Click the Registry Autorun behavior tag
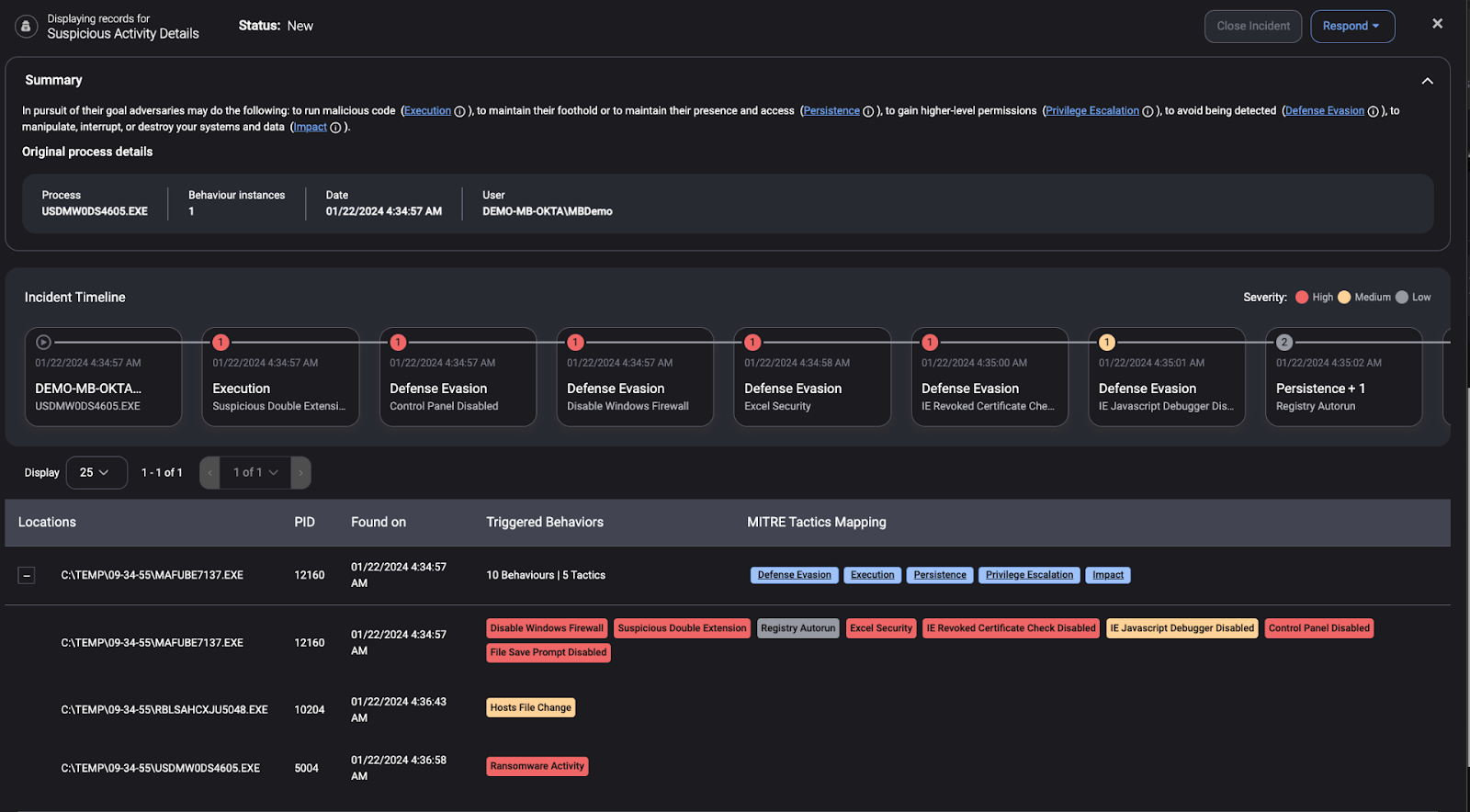The height and width of the screenshot is (812, 1470). point(798,629)
